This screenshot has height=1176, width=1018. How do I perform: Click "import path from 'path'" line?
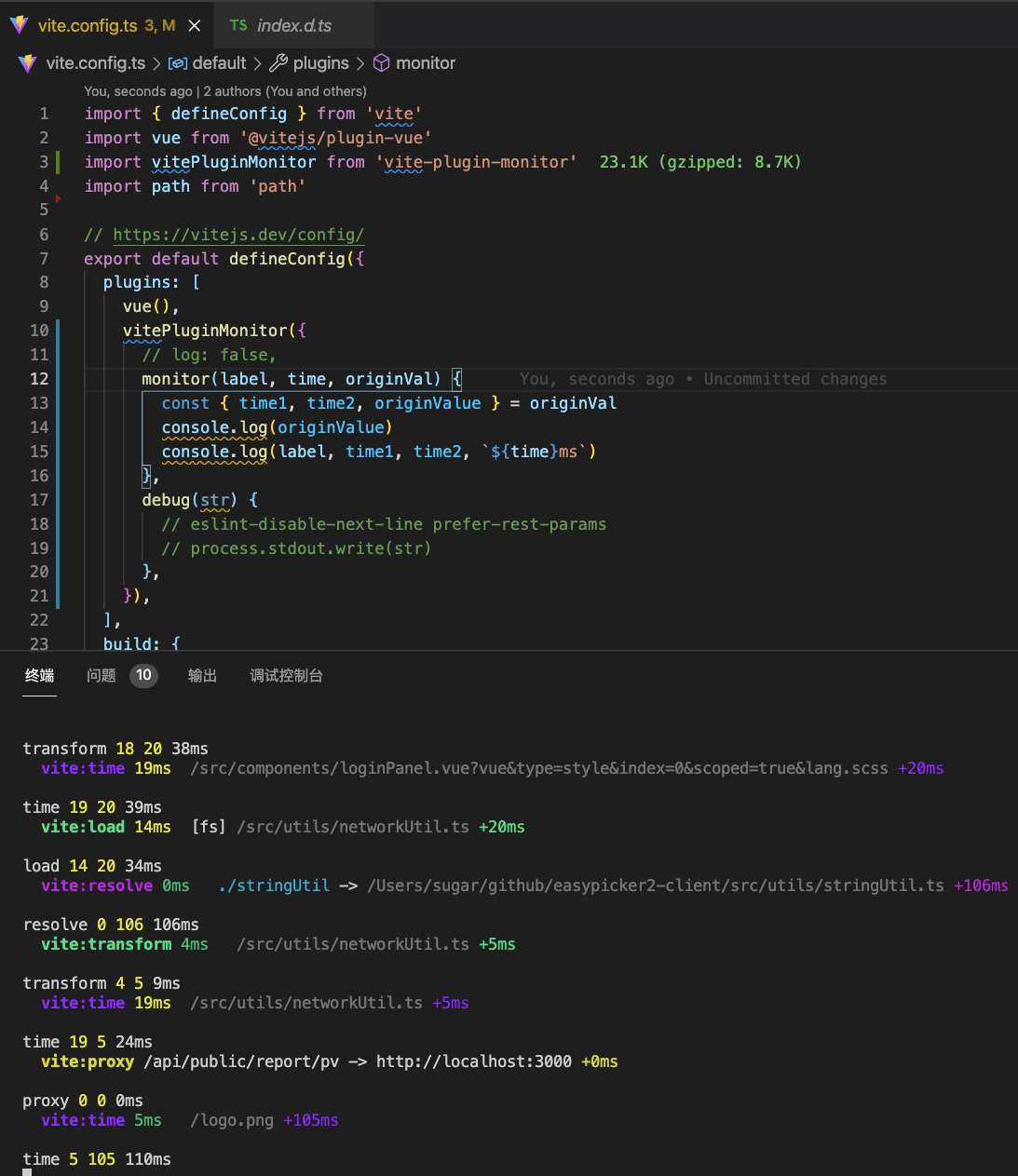point(195,186)
